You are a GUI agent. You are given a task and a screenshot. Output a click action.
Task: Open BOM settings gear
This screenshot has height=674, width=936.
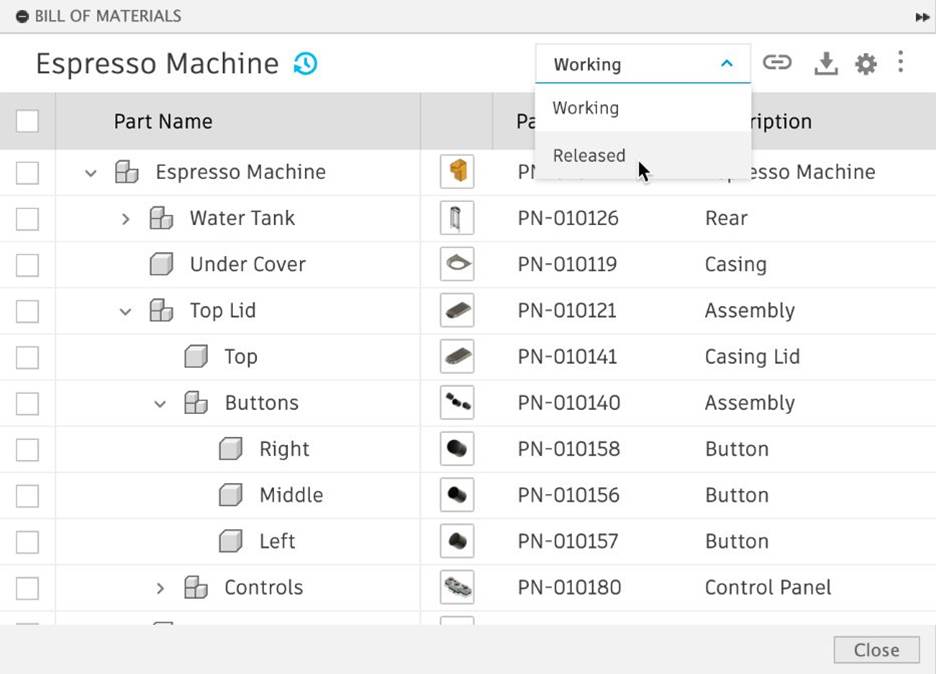click(865, 62)
